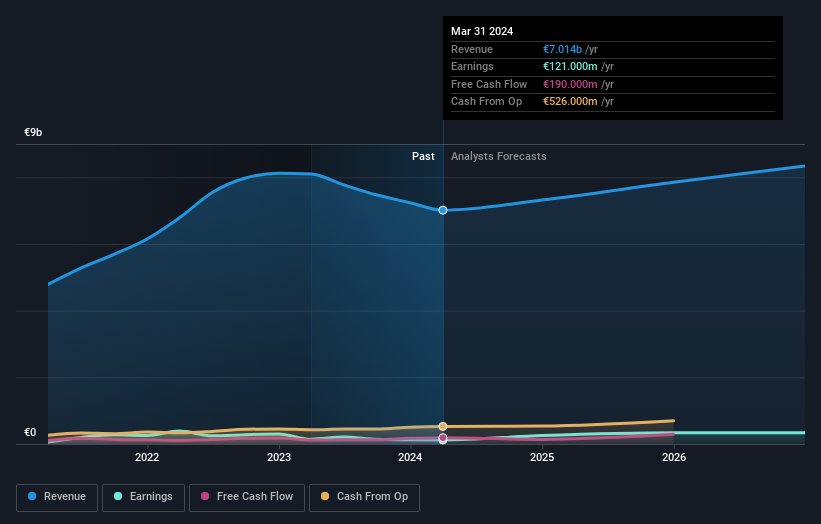Click the €7.014b revenue value
Viewport: 821px width, 524px height.
[562, 49]
